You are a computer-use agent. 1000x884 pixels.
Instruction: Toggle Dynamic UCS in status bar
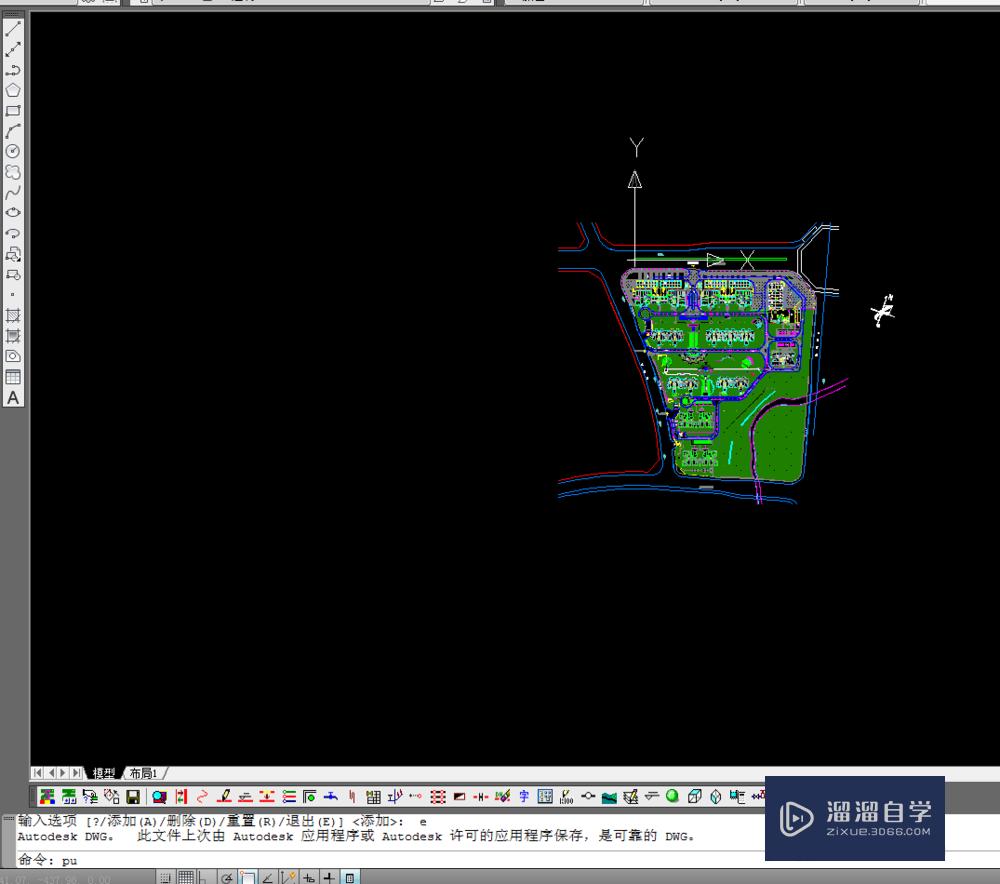pyautogui.click(x=288, y=878)
